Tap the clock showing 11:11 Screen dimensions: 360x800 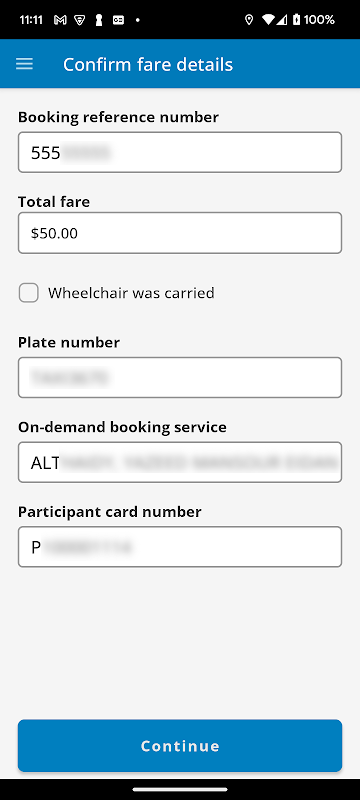click(x=32, y=20)
